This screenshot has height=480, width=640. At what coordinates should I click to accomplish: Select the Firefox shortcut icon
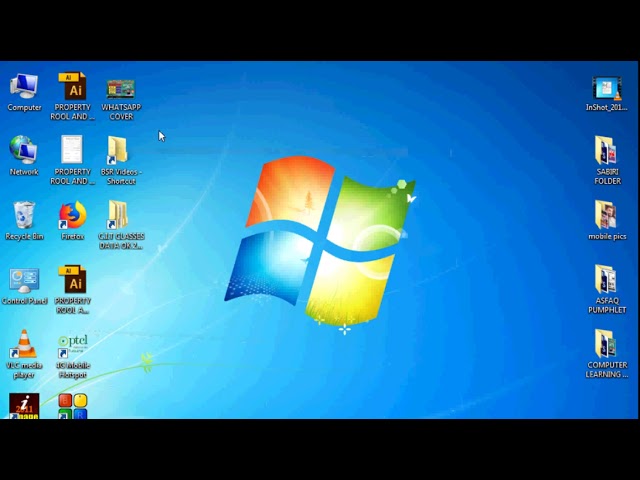pos(73,220)
